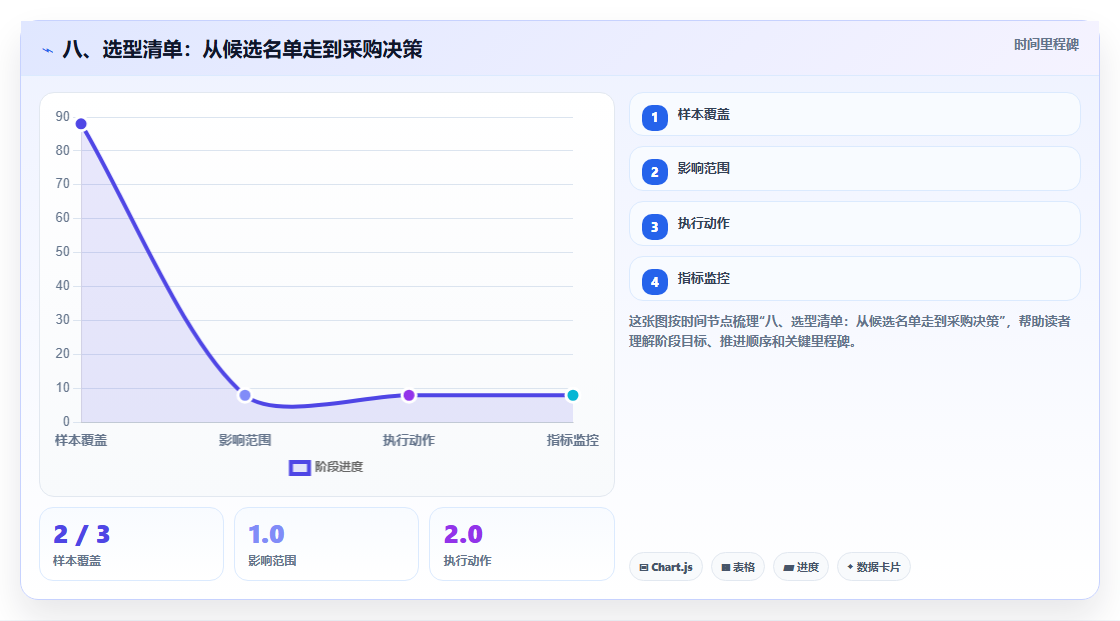Click the lightning icon beside the heading
The image size is (1120, 621).
tap(48, 50)
